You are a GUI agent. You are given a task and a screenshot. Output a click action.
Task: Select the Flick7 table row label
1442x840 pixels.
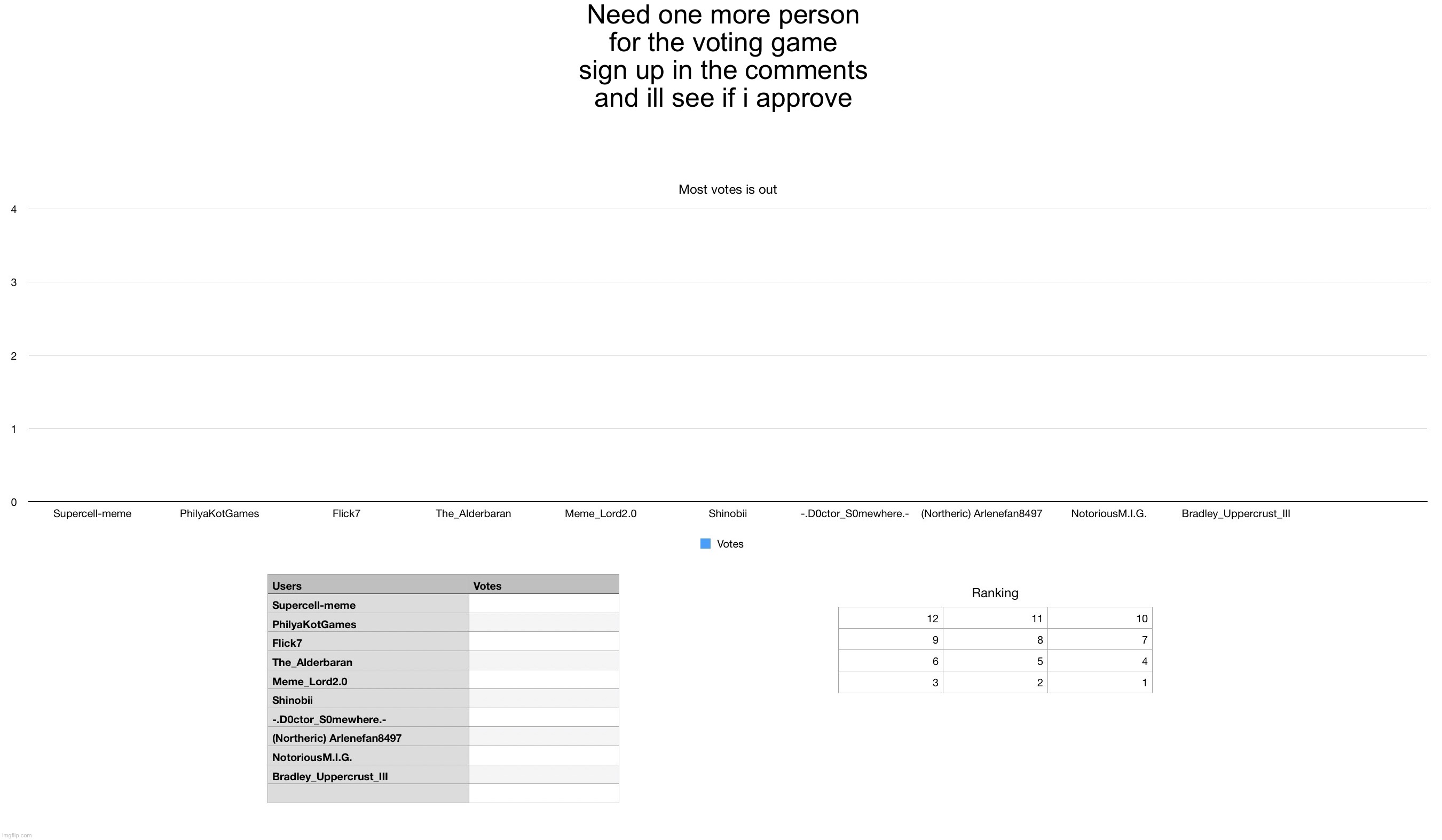click(x=368, y=641)
